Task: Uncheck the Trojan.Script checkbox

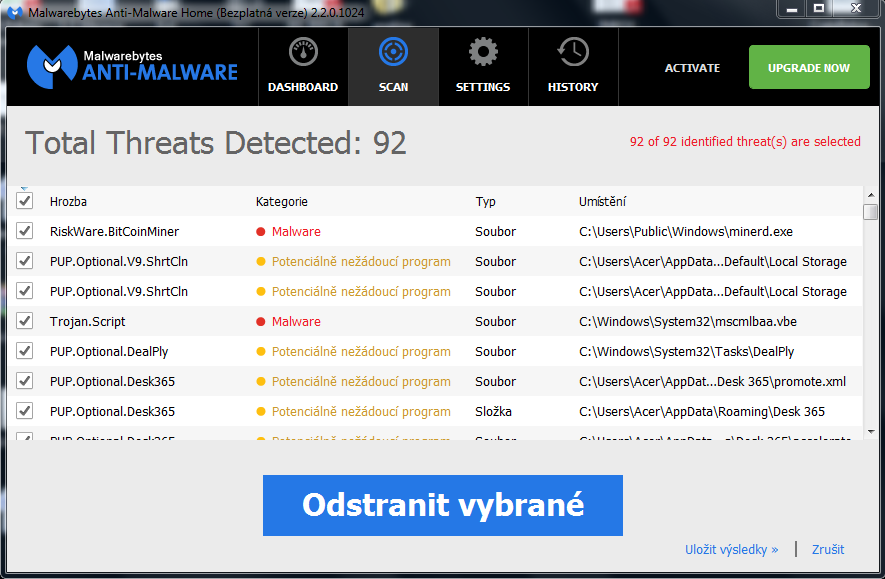Action: (x=24, y=321)
